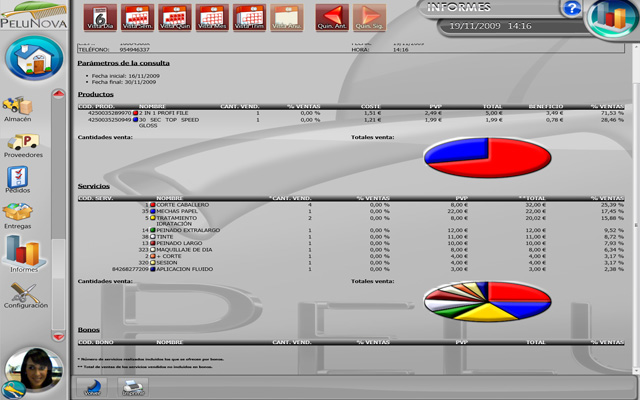Click the date and time 19/11/2009 14:16

(x=490, y=26)
